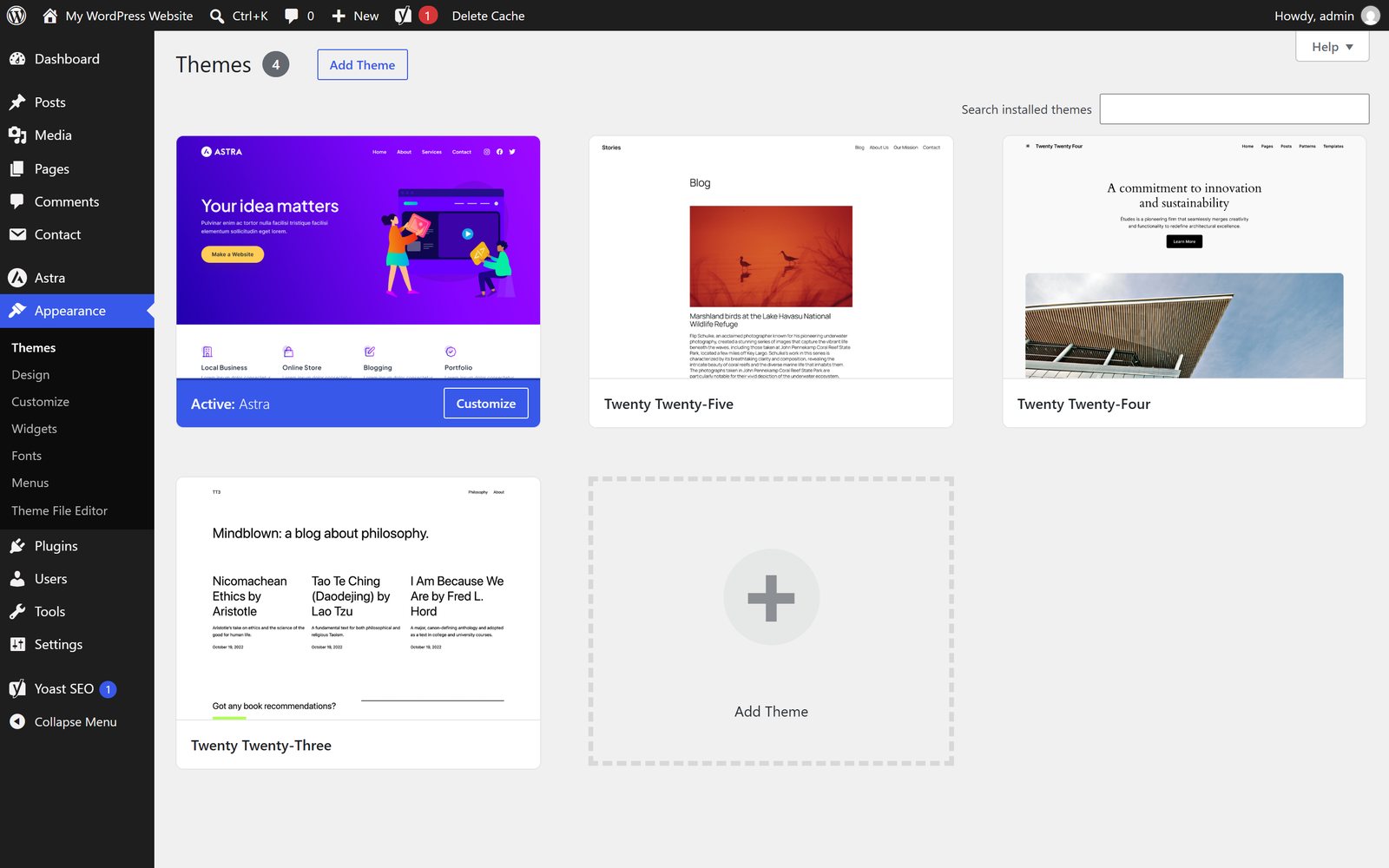Open the site home icon, My WordPress Website
Viewport: 1389px width, 868px height.
point(49,16)
